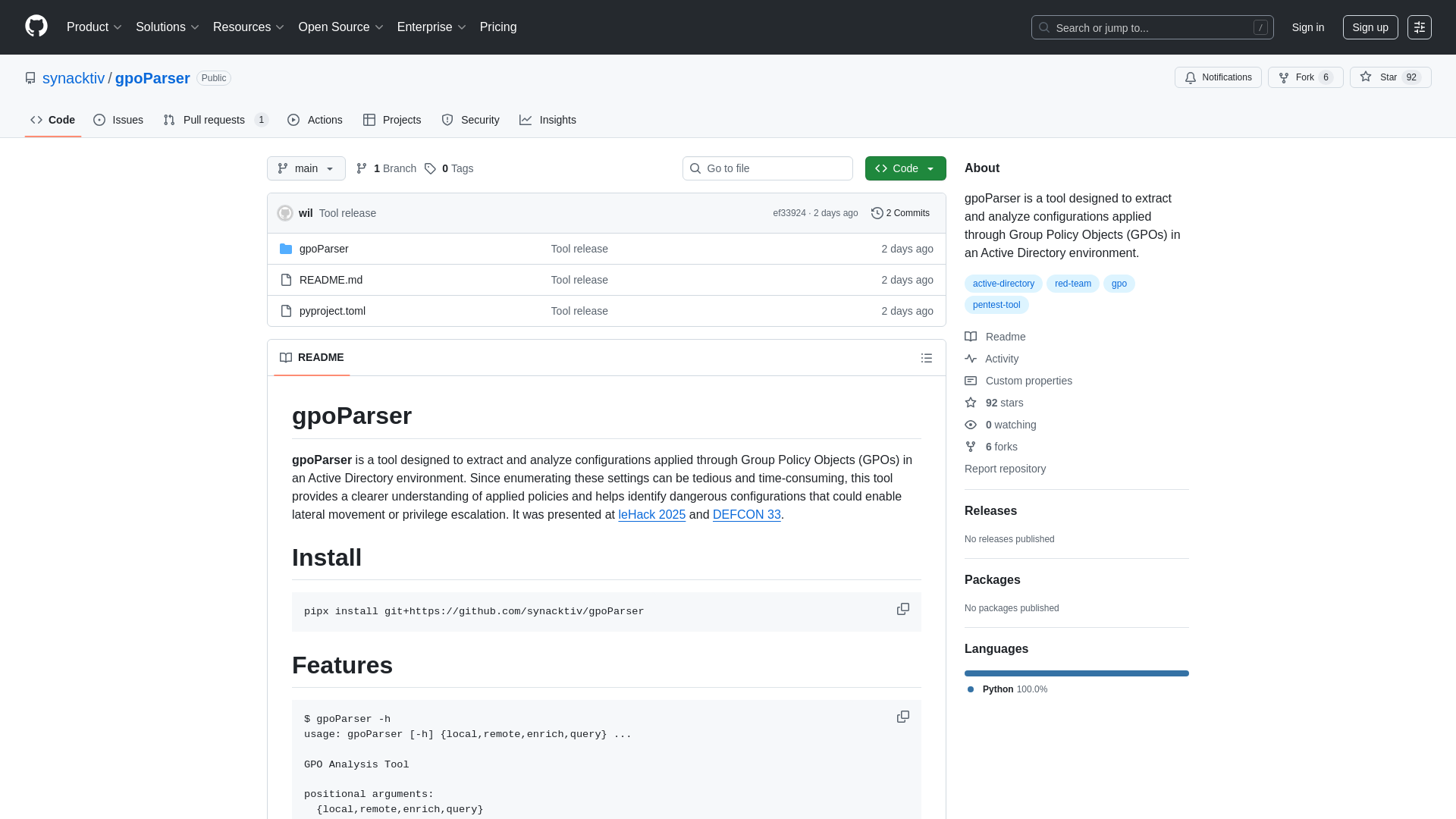Click Report repository
The height and width of the screenshot is (819, 1456).
coord(1005,469)
